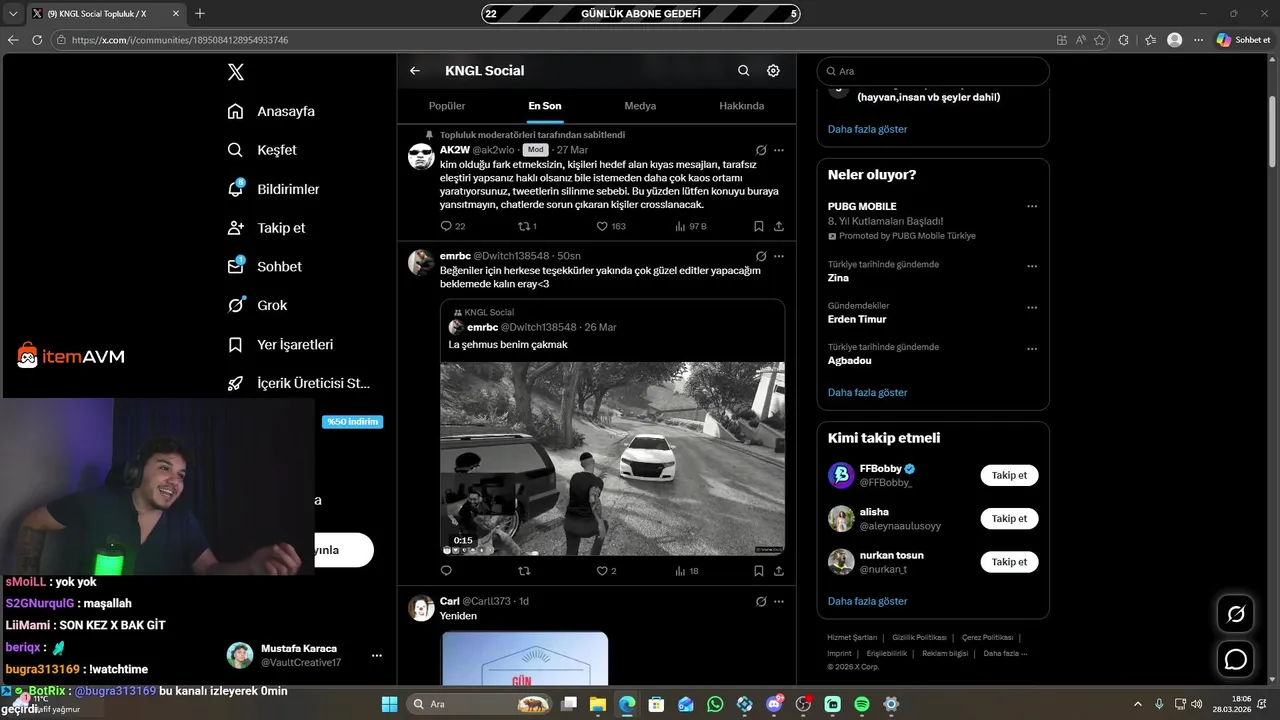Select the En Son tab
1280x720 pixels.
tap(545, 106)
